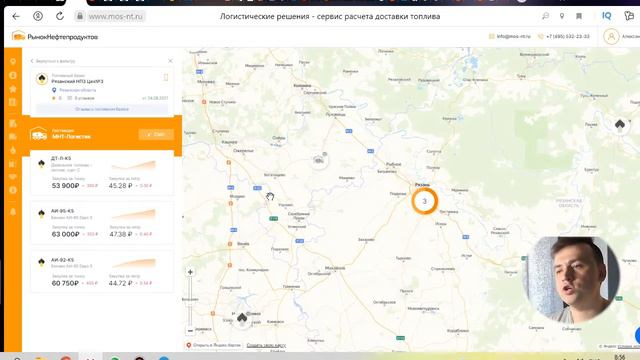The image size is (640, 360).
Task: Click the price trend chart on АИ-95-К5 card
Action: click(x=134, y=214)
